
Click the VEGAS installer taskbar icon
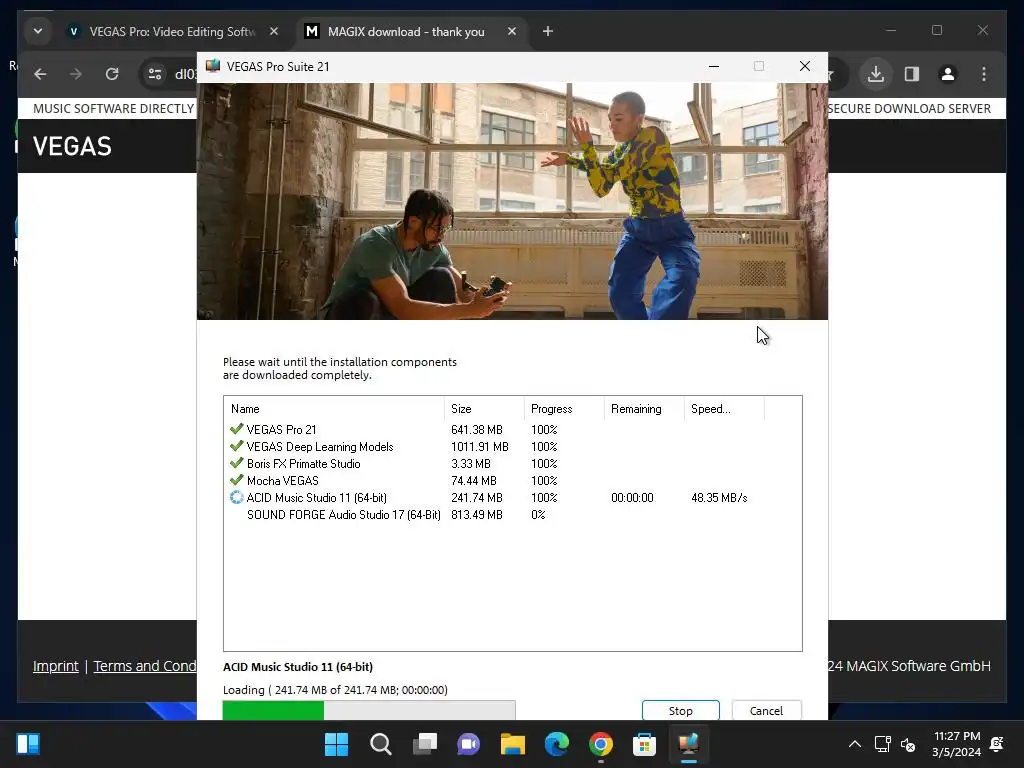(688, 744)
